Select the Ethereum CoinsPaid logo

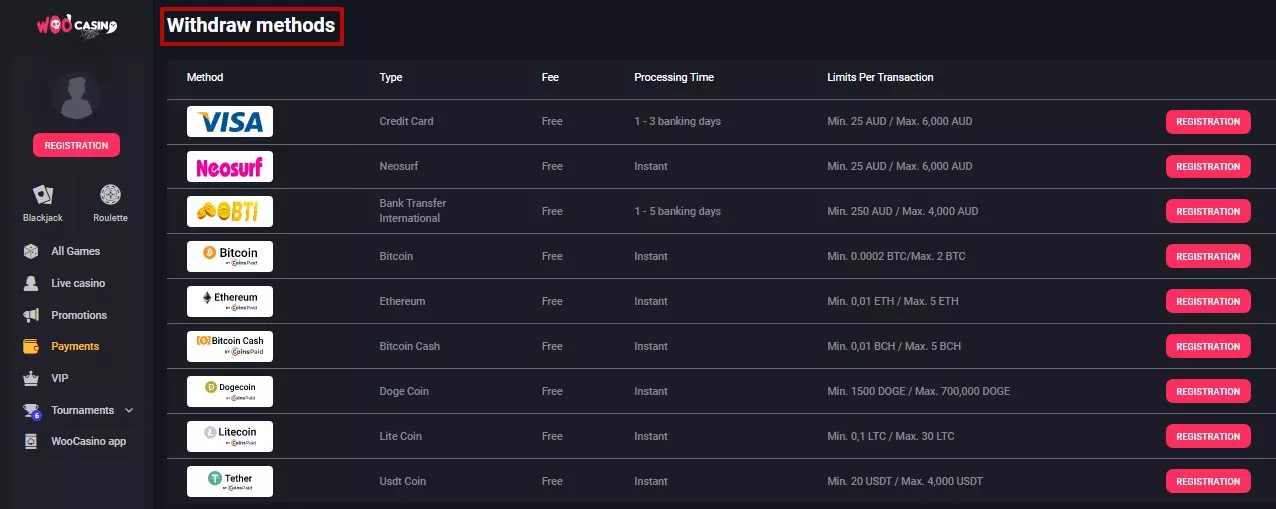coord(230,301)
